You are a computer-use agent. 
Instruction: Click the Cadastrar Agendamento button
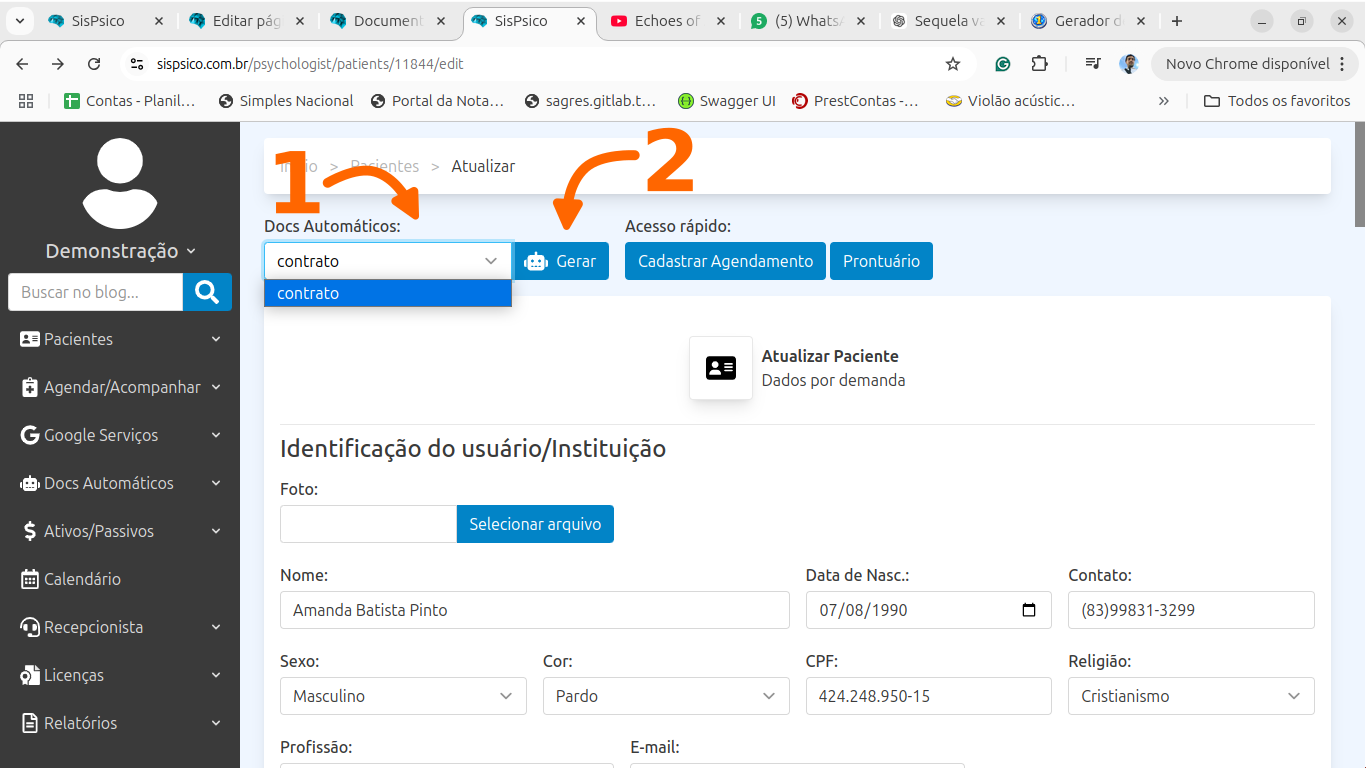point(725,261)
